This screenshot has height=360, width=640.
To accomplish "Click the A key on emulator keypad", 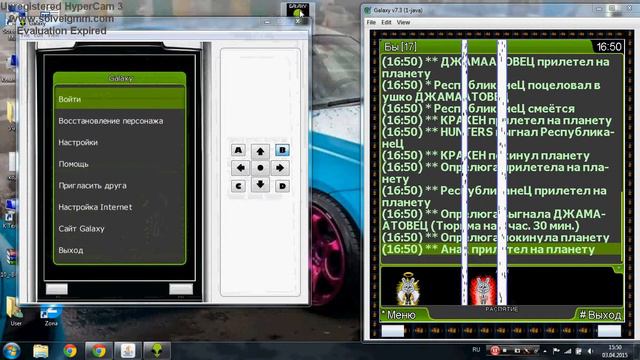I will (x=238, y=150).
